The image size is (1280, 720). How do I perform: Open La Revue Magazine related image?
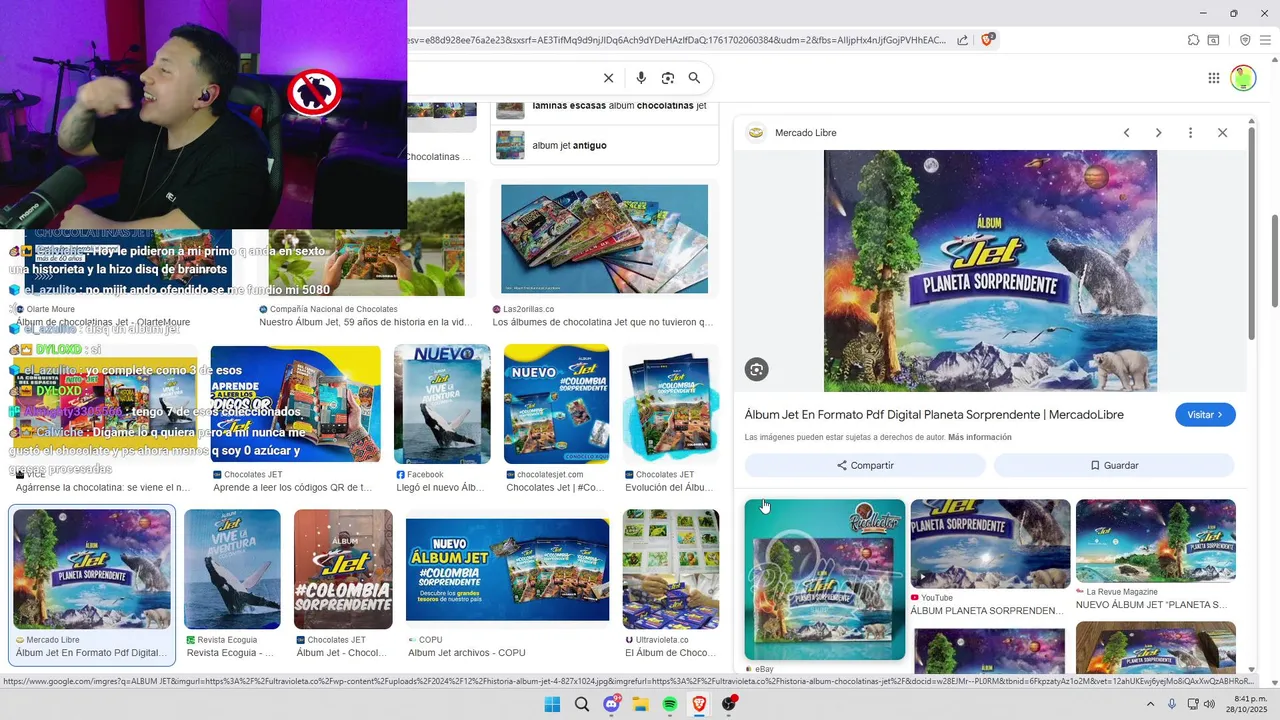[x=1156, y=541]
